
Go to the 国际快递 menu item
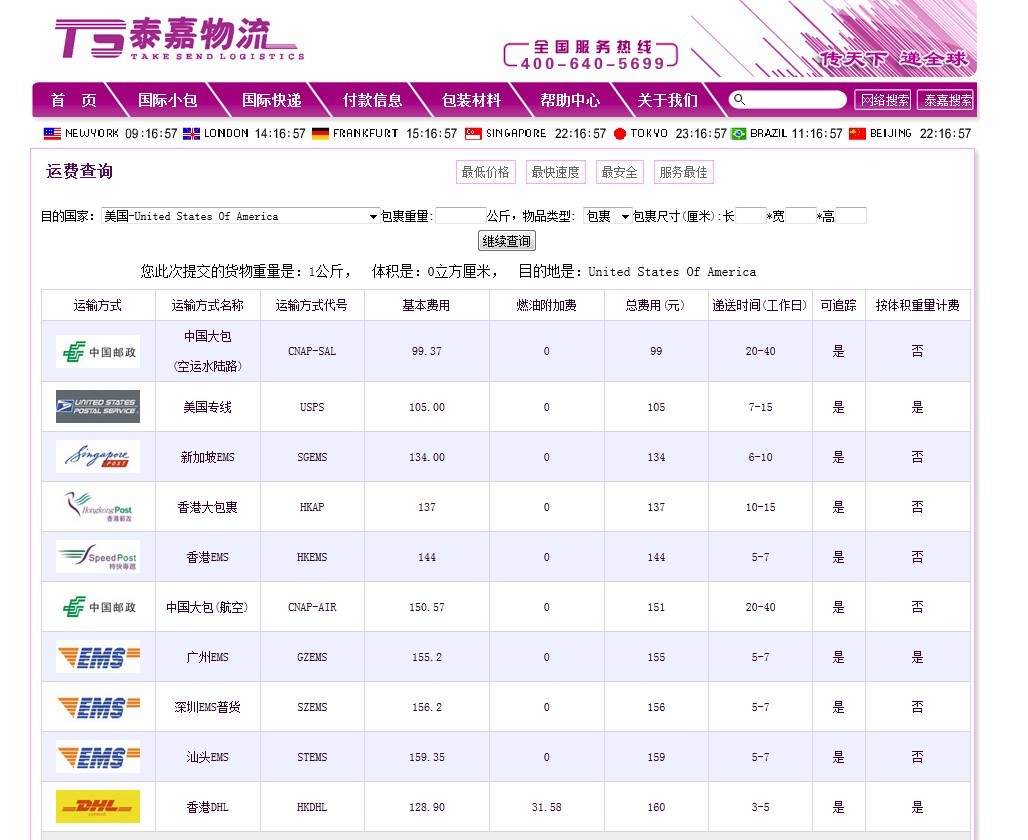pyautogui.click(x=271, y=100)
